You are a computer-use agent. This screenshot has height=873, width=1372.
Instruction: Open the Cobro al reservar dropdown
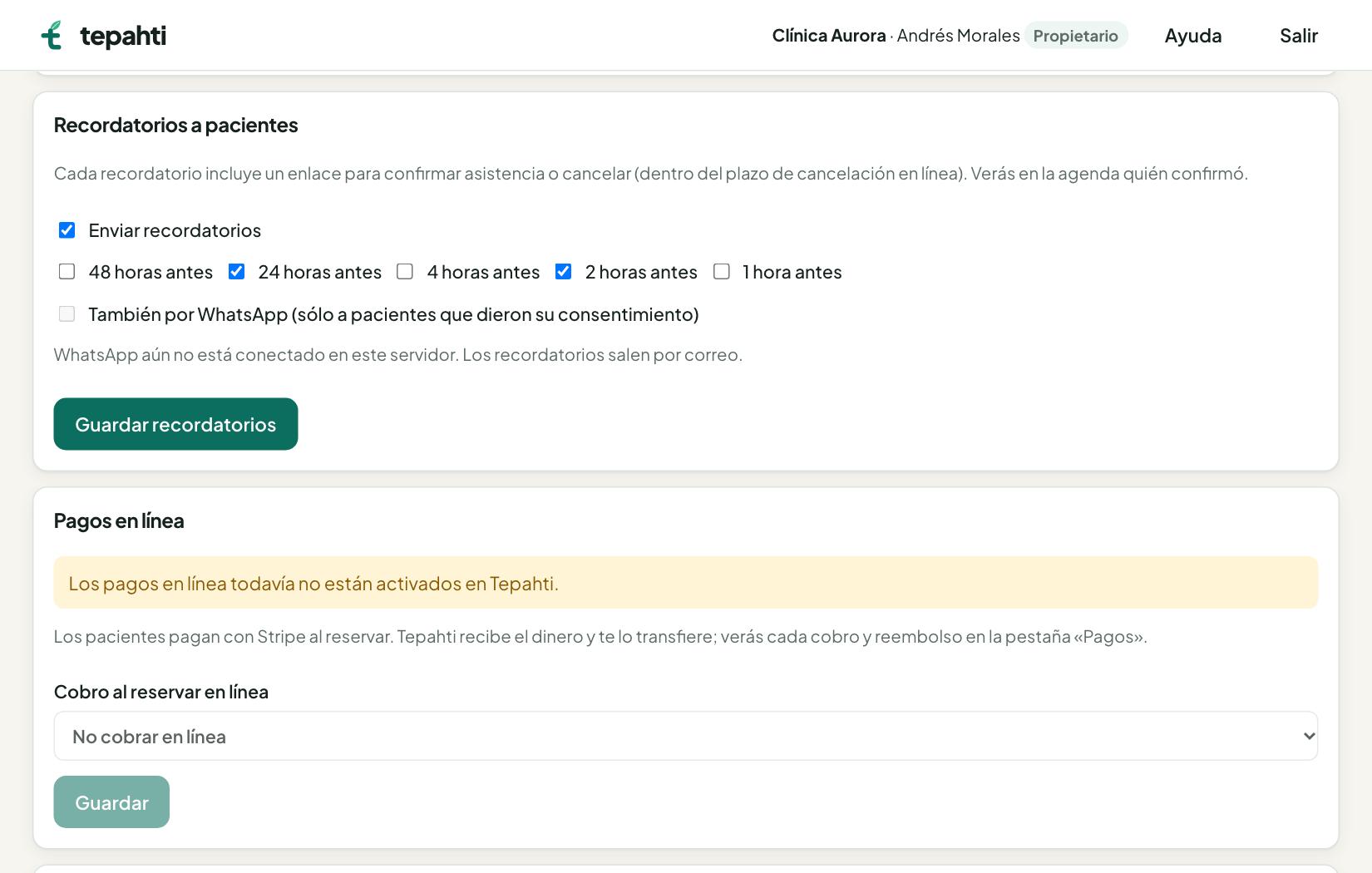(x=685, y=736)
